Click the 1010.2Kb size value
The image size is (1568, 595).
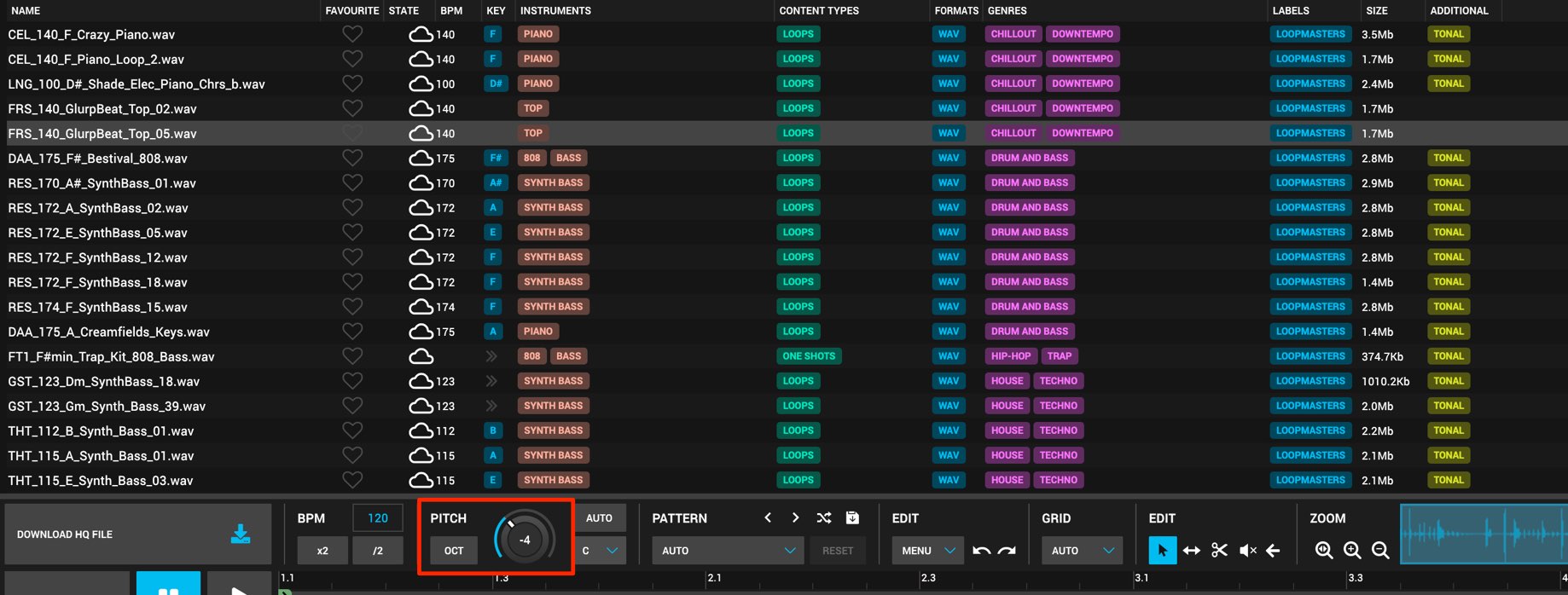pos(1385,381)
